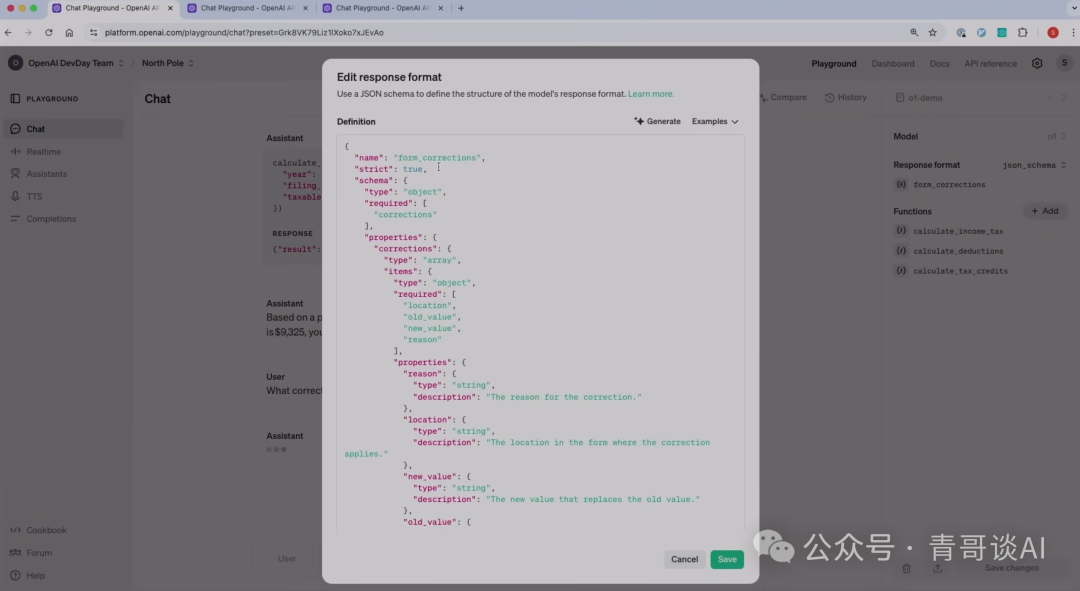Open the o1 model selector

pos(1056,136)
